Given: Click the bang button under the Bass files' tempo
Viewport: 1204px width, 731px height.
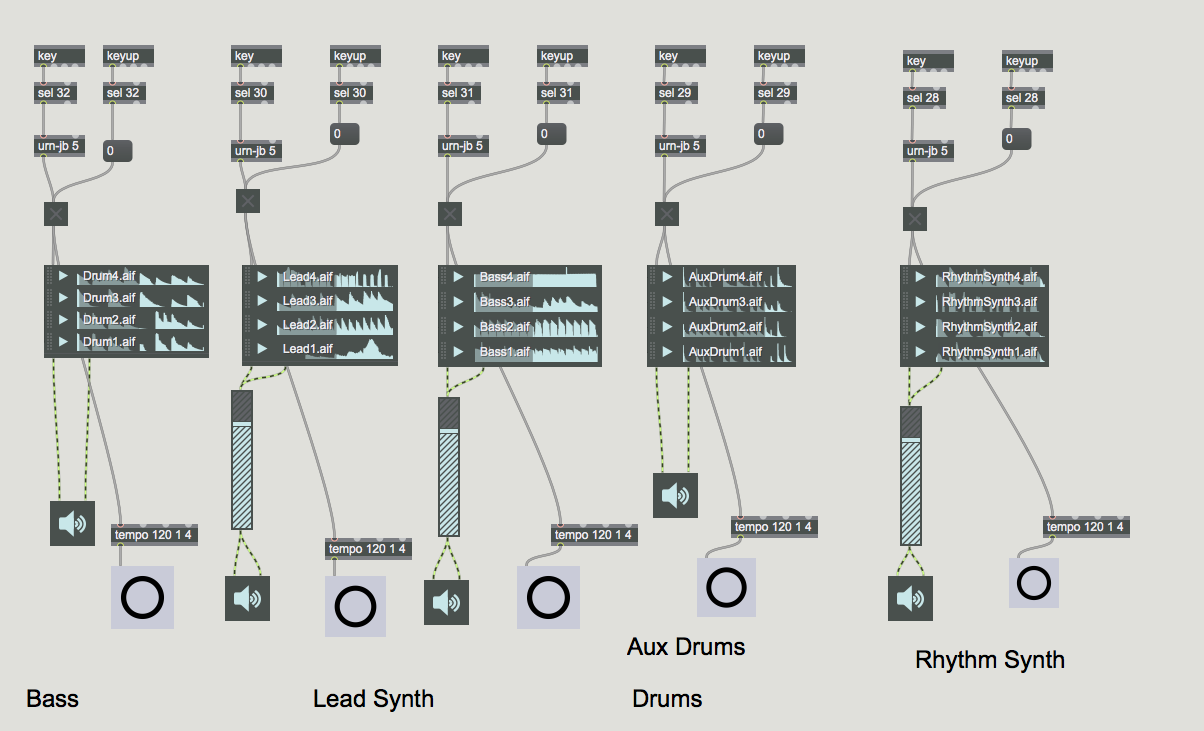Looking at the screenshot, I should point(548,597).
